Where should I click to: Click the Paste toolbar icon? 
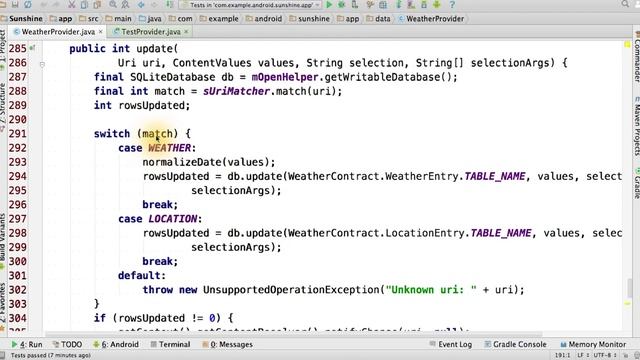pos(97,4)
